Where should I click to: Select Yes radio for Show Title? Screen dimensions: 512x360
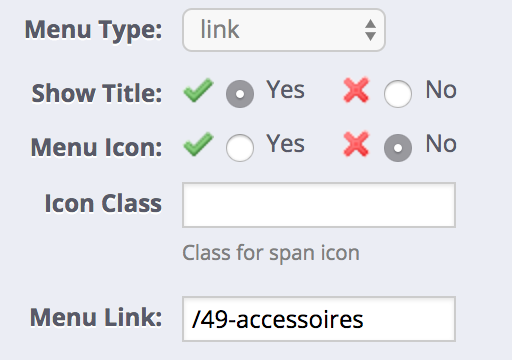pyautogui.click(x=240, y=94)
